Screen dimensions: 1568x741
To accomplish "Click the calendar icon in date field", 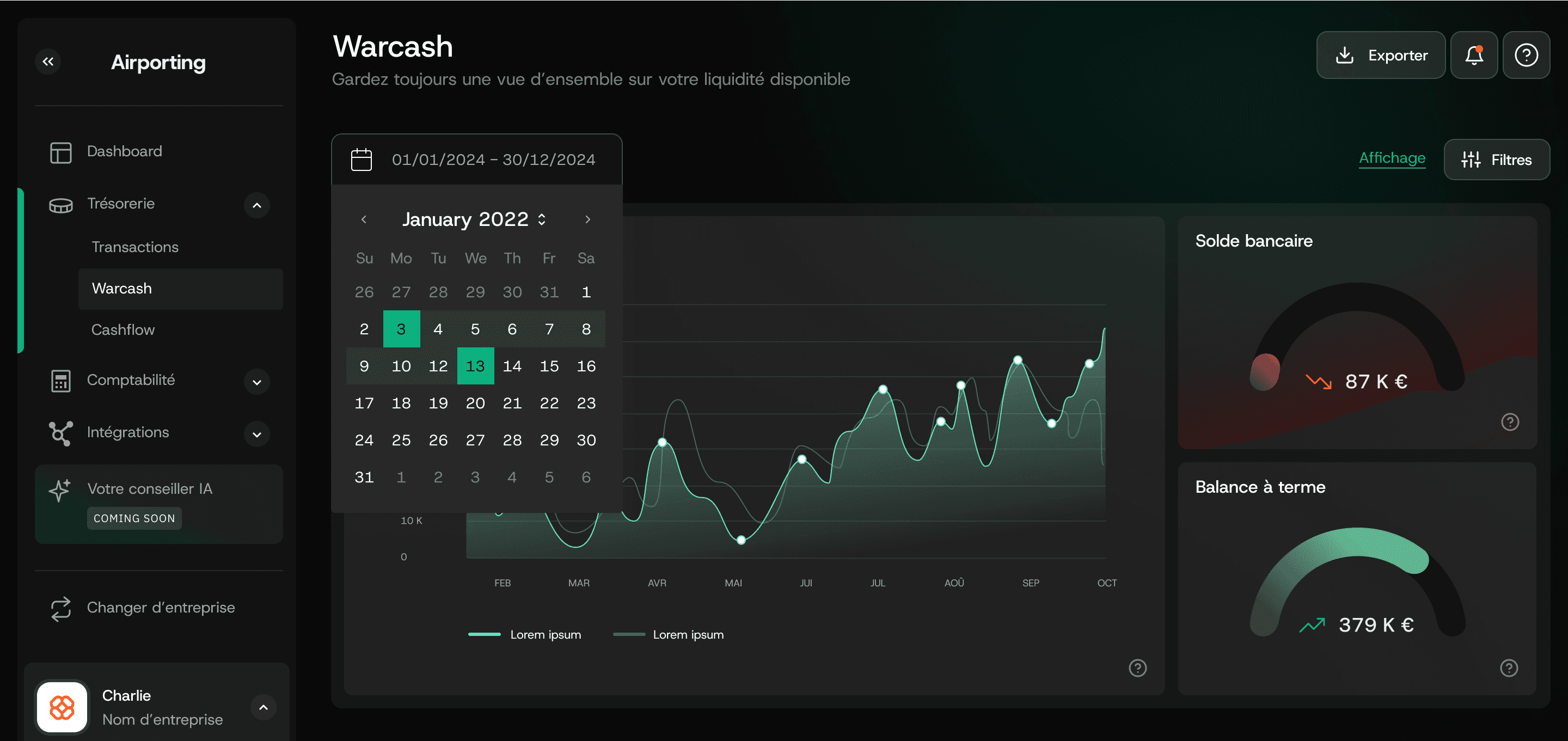I will point(361,160).
